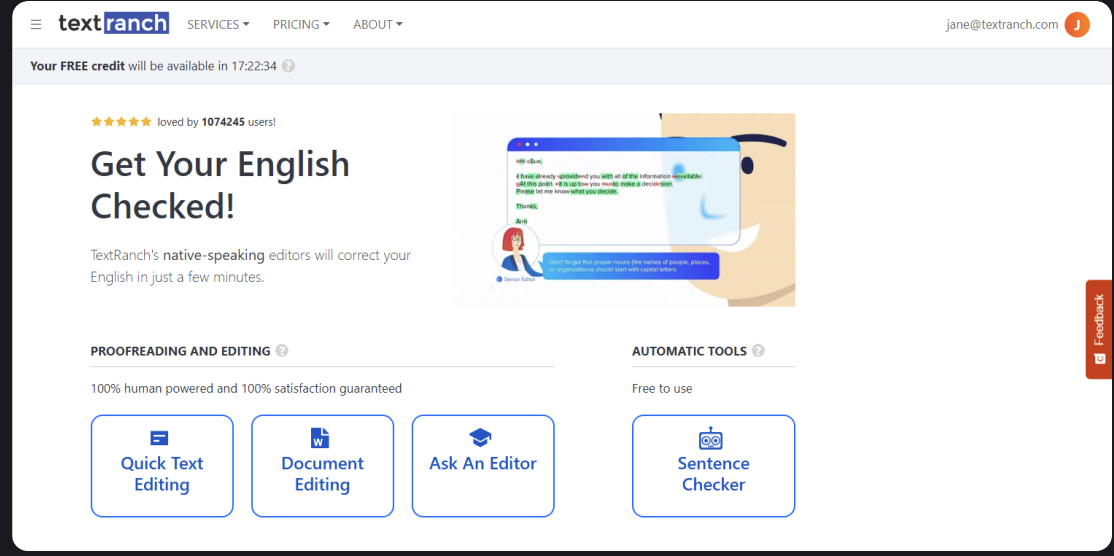Expand the SERVICES dropdown menu
1114x556 pixels.
coord(218,24)
